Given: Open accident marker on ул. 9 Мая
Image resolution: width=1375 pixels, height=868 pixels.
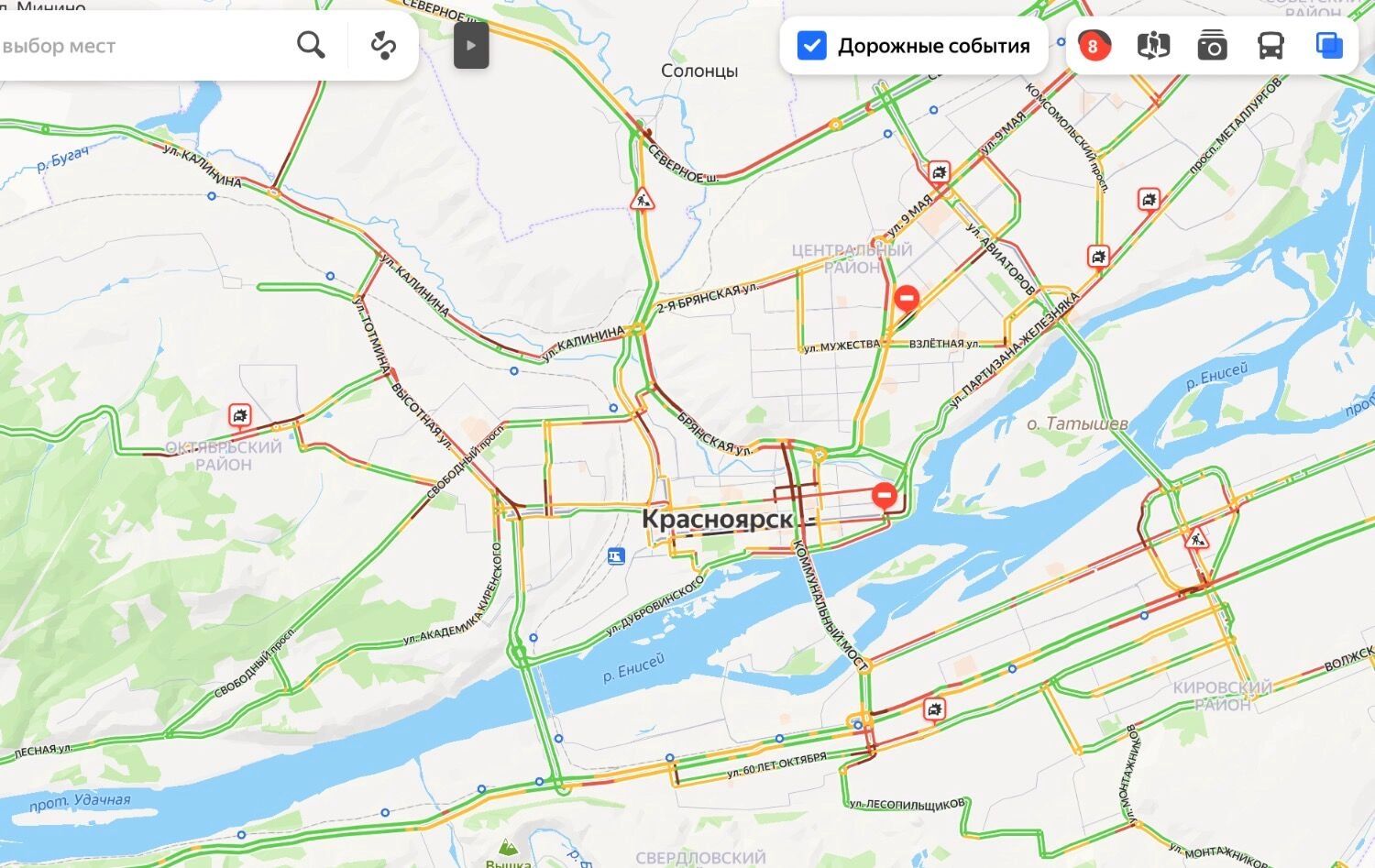Looking at the screenshot, I should [x=939, y=171].
